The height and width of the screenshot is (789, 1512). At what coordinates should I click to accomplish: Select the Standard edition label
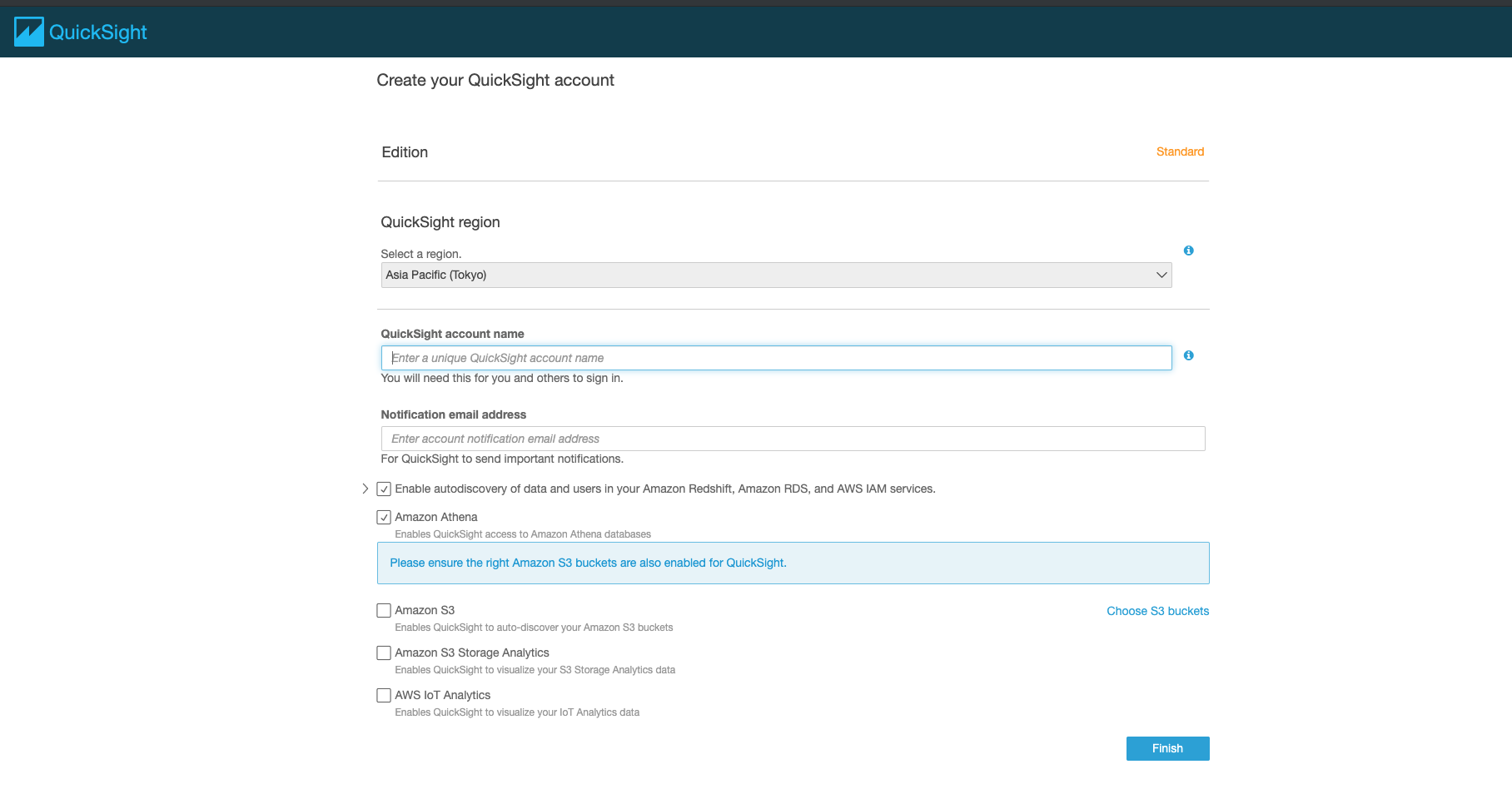(1180, 151)
